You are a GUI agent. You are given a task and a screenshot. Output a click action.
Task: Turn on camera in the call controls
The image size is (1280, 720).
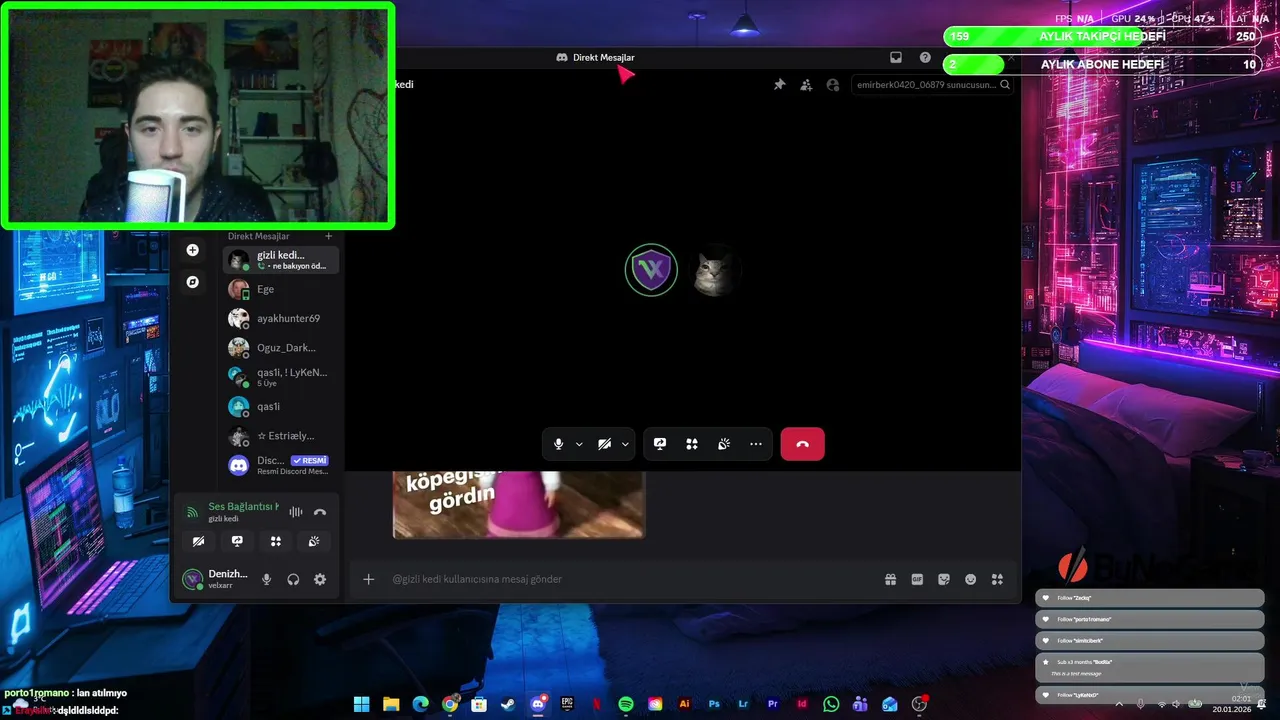604,444
